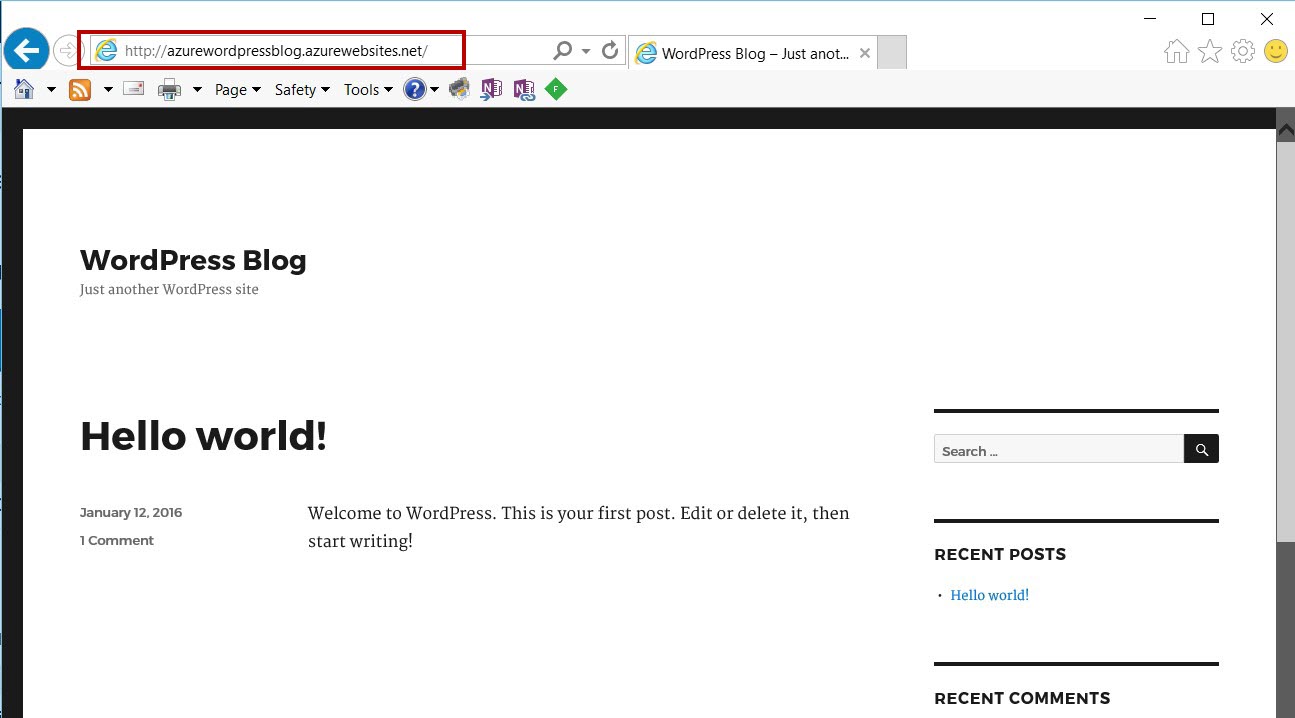Click the Home icon in command bar

[x=24, y=90]
